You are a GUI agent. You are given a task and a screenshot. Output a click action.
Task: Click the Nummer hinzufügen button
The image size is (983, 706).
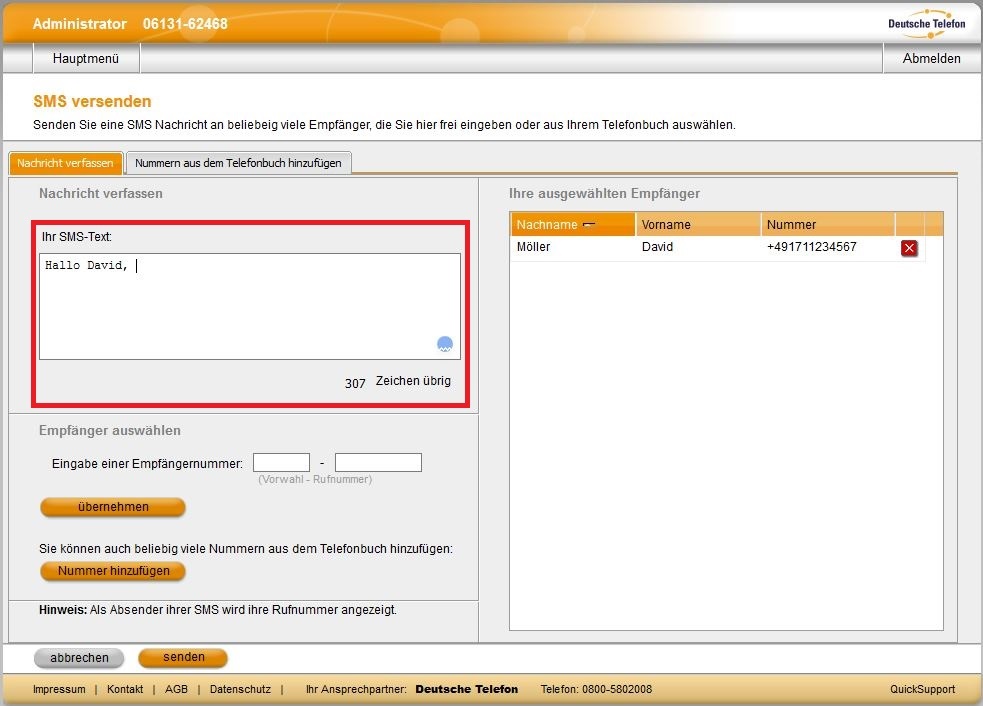112,571
